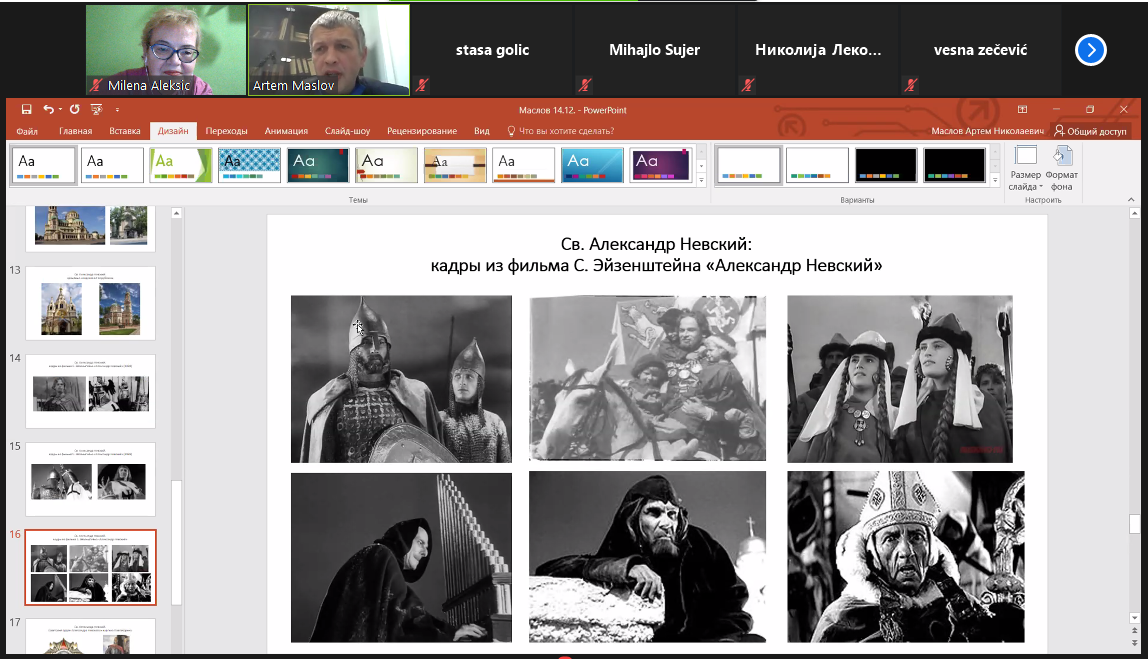Click the account name Маслов Артем Николаевич
This screenshot has width=1148, height=659.
click(x=987, y=131)
